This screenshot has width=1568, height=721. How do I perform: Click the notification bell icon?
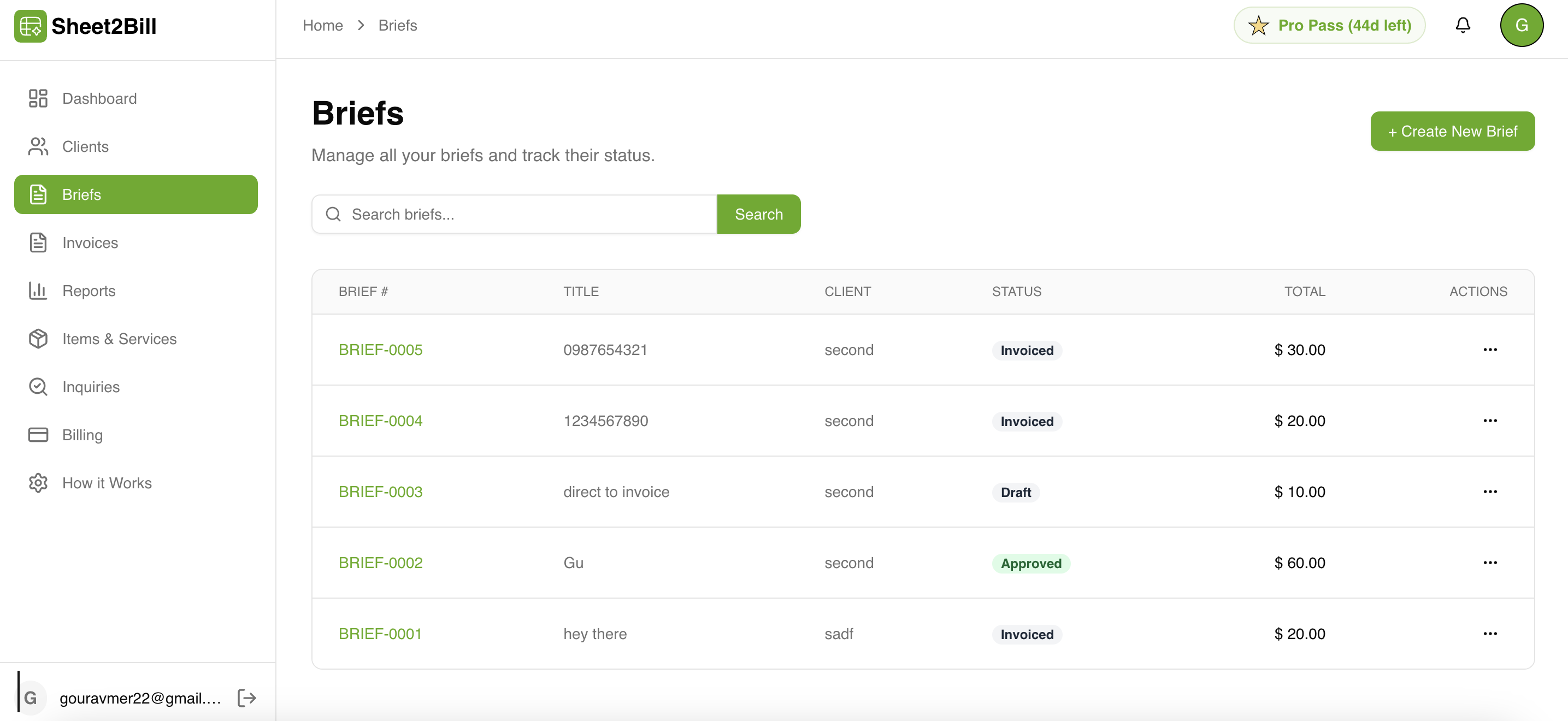point(1463,25)
